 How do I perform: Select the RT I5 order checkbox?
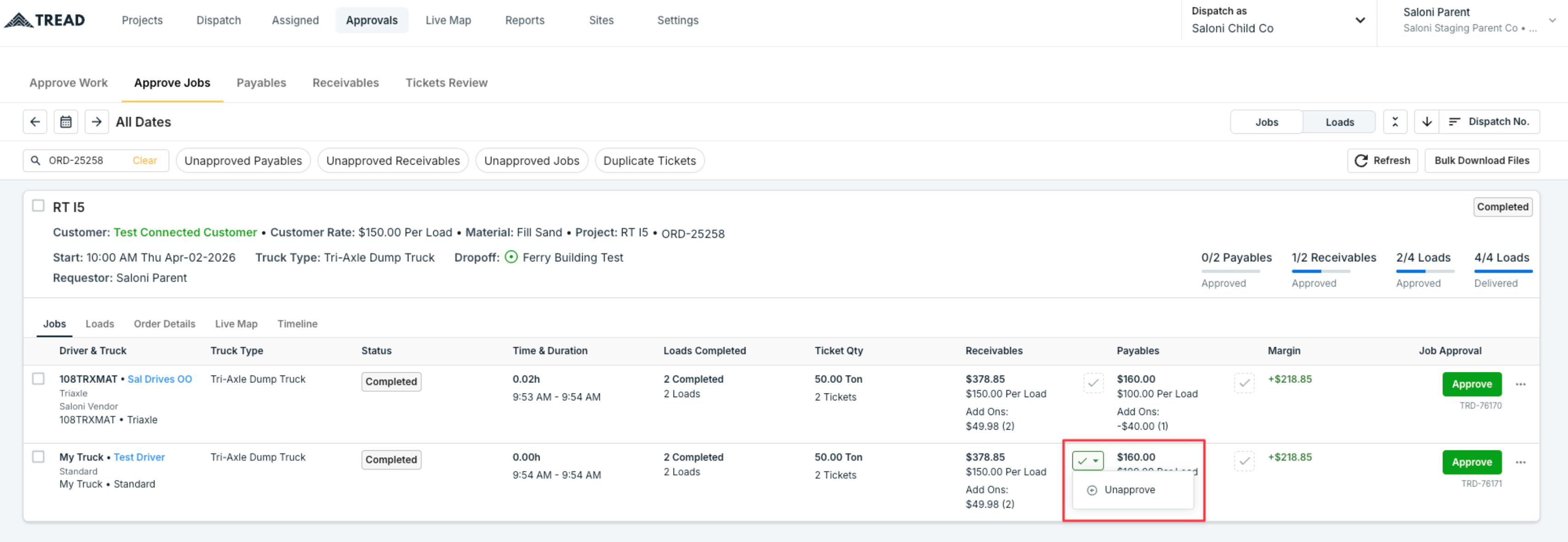click(39, 206)
